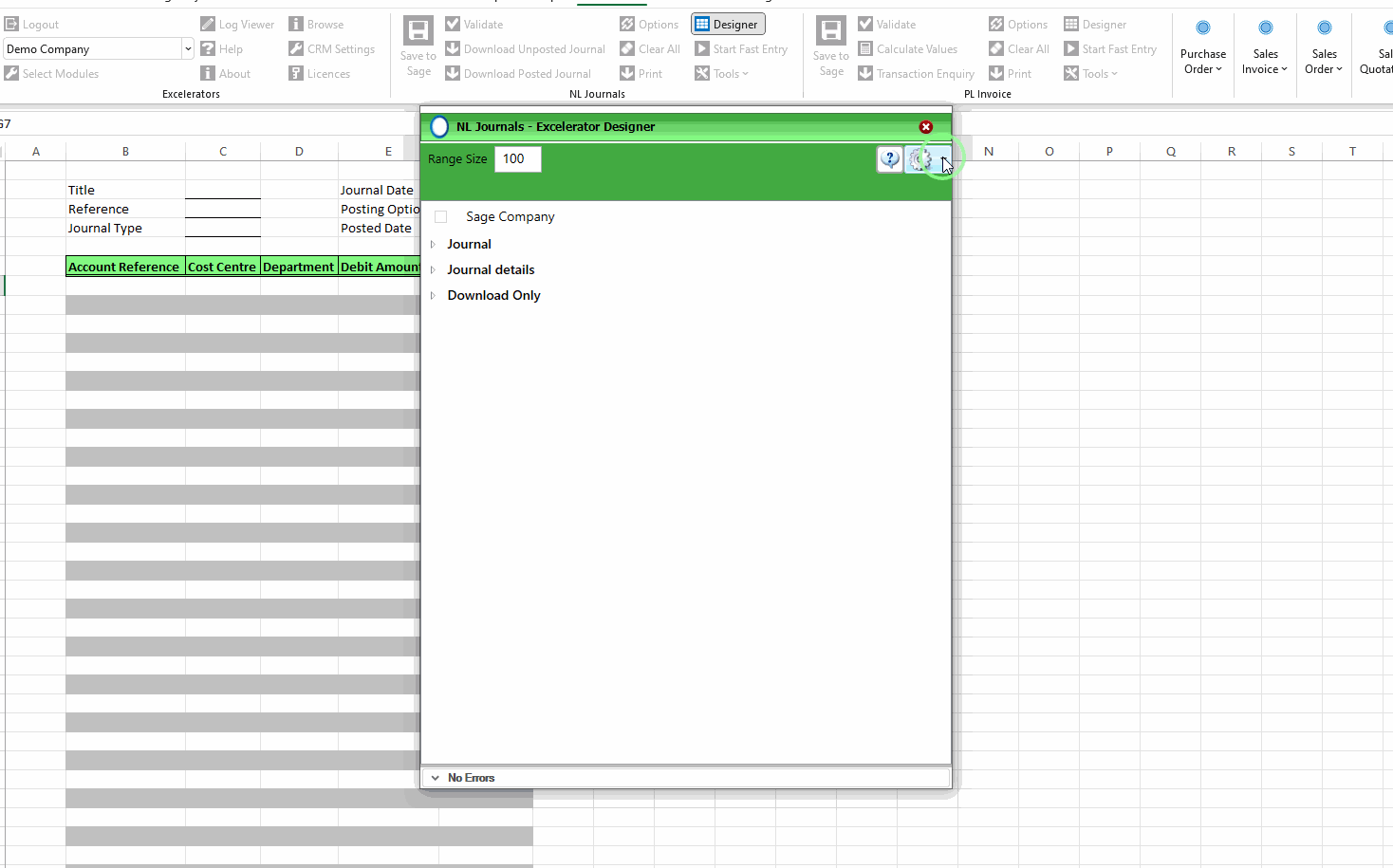Open the Sales Invoice dropdown

[x=1265, y=47]
